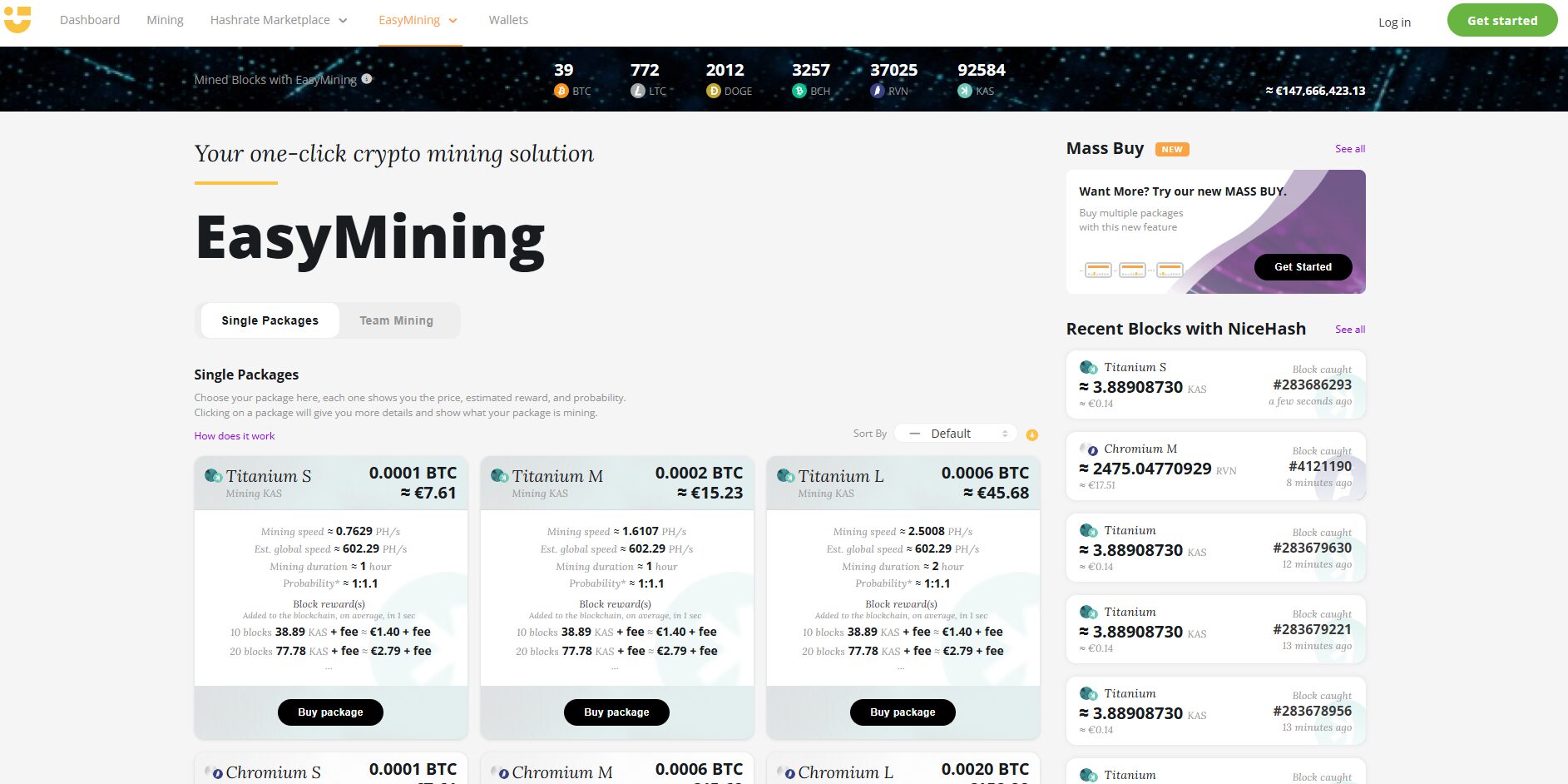Expand the EasyMining chevron menu
Image resolution: width=1568 pixels, height=784 pixels.
point(453,20)
